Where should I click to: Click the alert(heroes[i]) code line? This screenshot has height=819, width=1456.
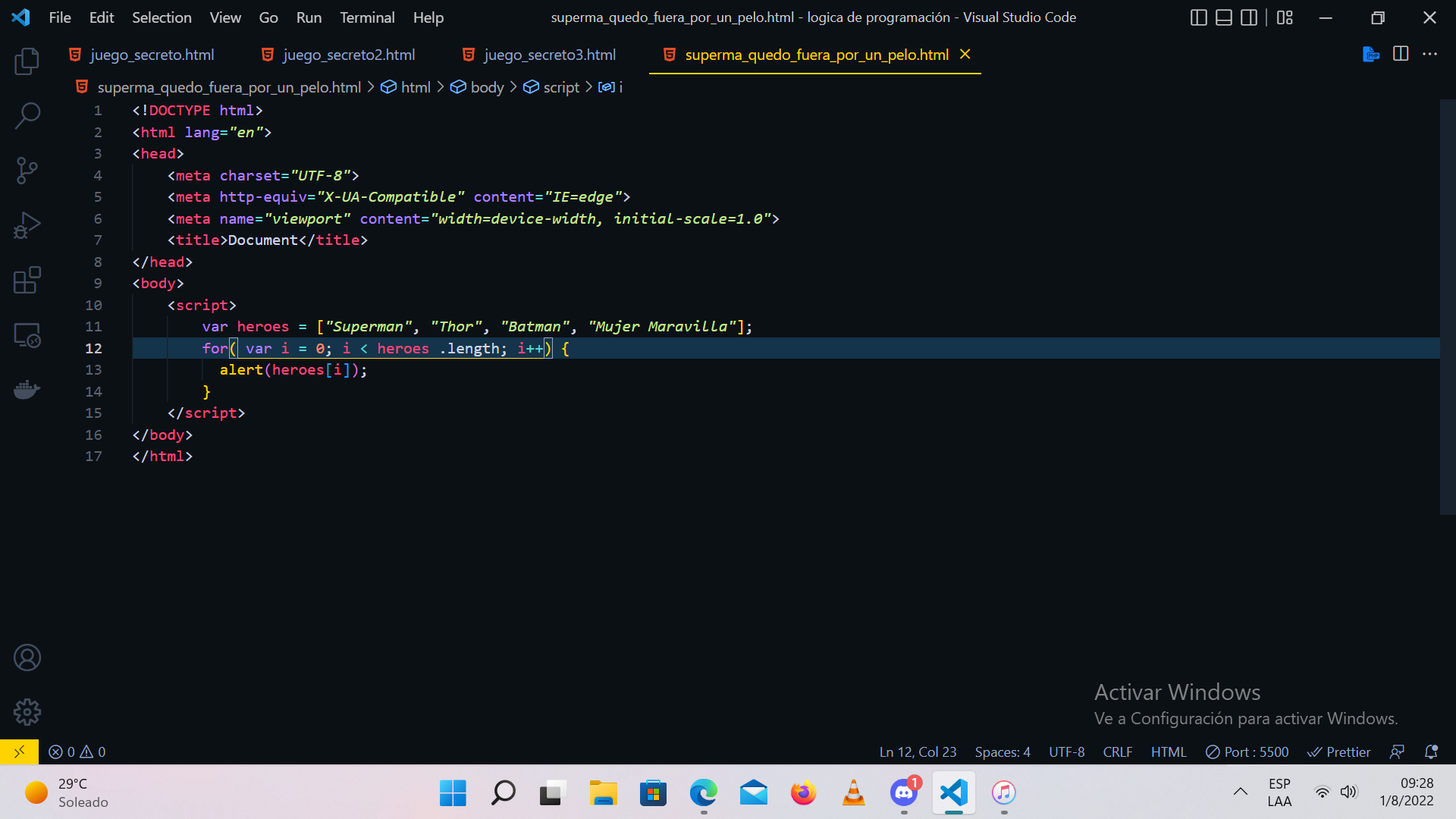pos(293,370)
